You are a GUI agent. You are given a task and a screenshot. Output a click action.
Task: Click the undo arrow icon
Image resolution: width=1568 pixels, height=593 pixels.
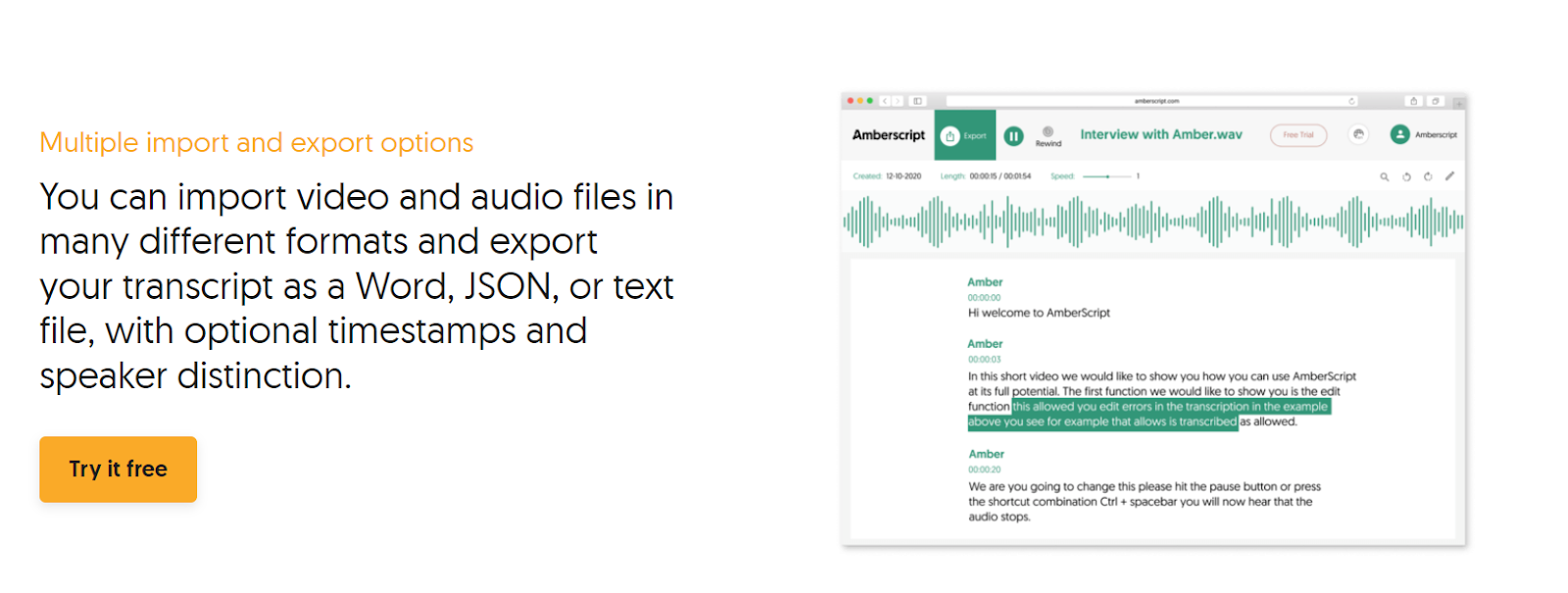click(x=1406, y=177)
